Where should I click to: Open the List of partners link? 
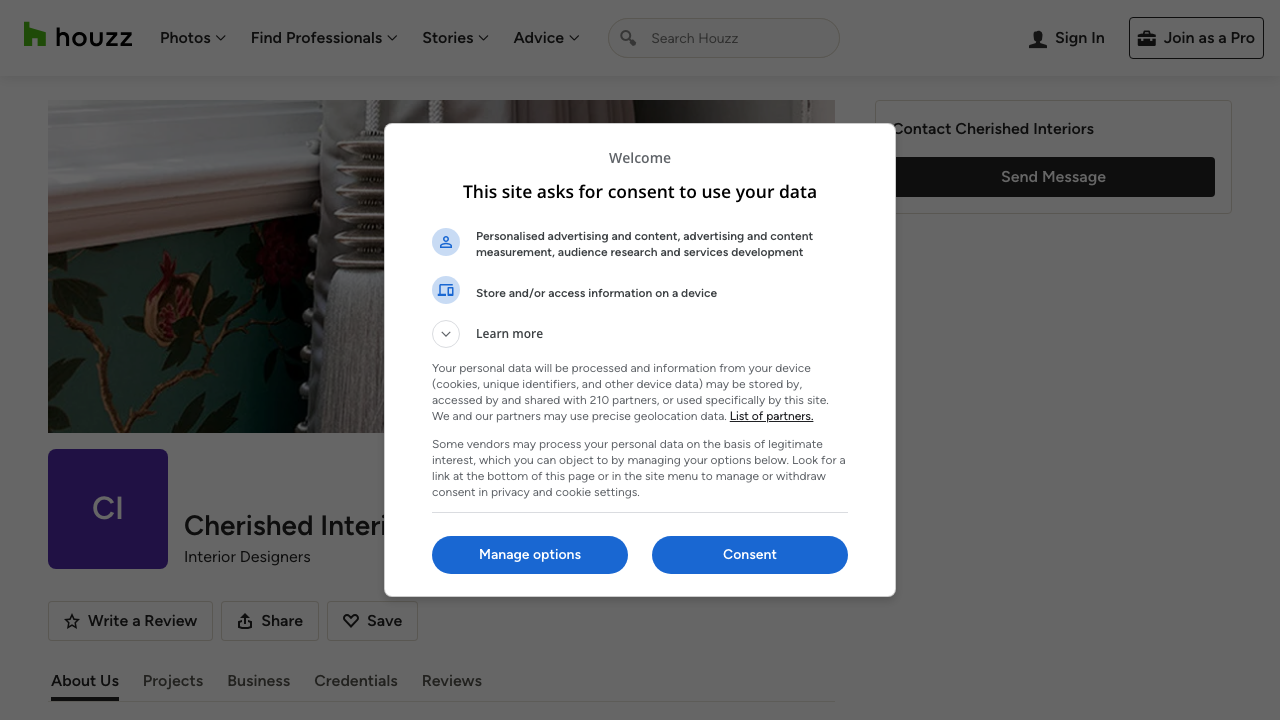click(x=771, y=416)
